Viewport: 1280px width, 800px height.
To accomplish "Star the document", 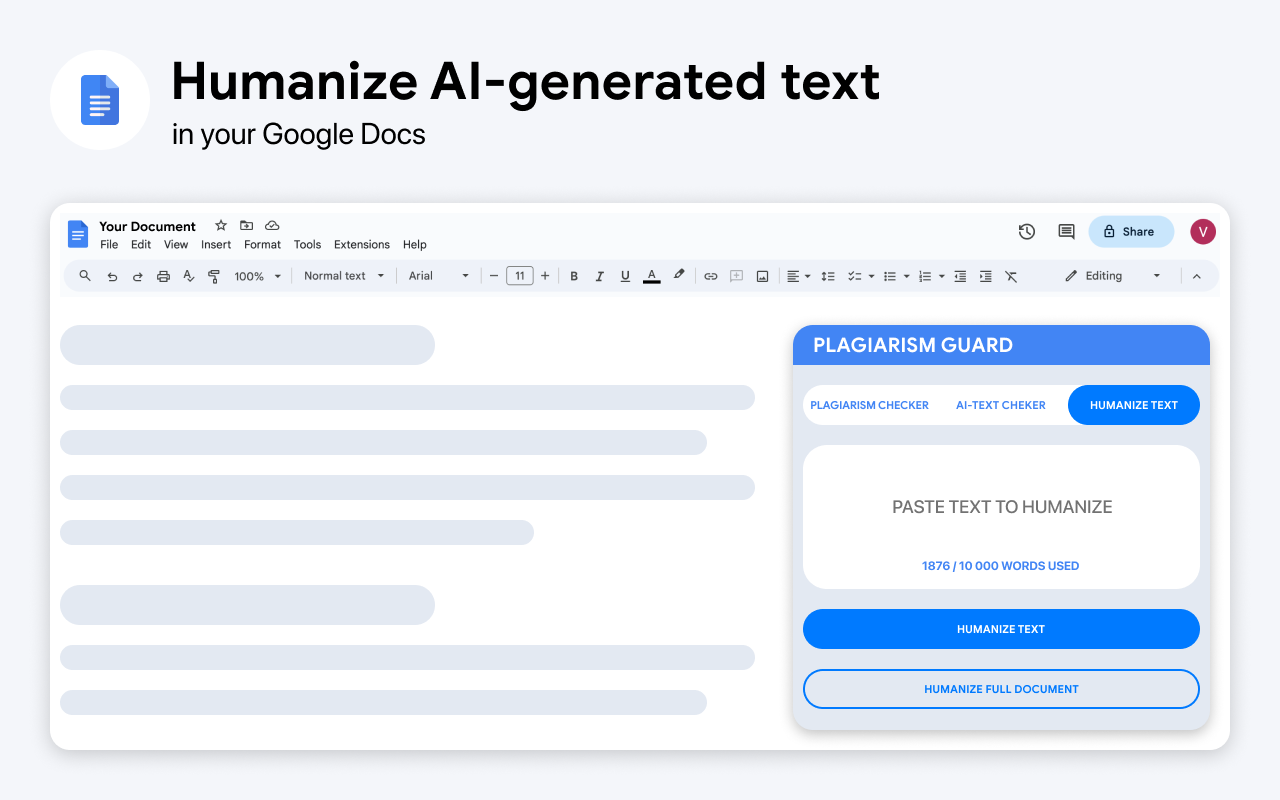I will 221,226.
